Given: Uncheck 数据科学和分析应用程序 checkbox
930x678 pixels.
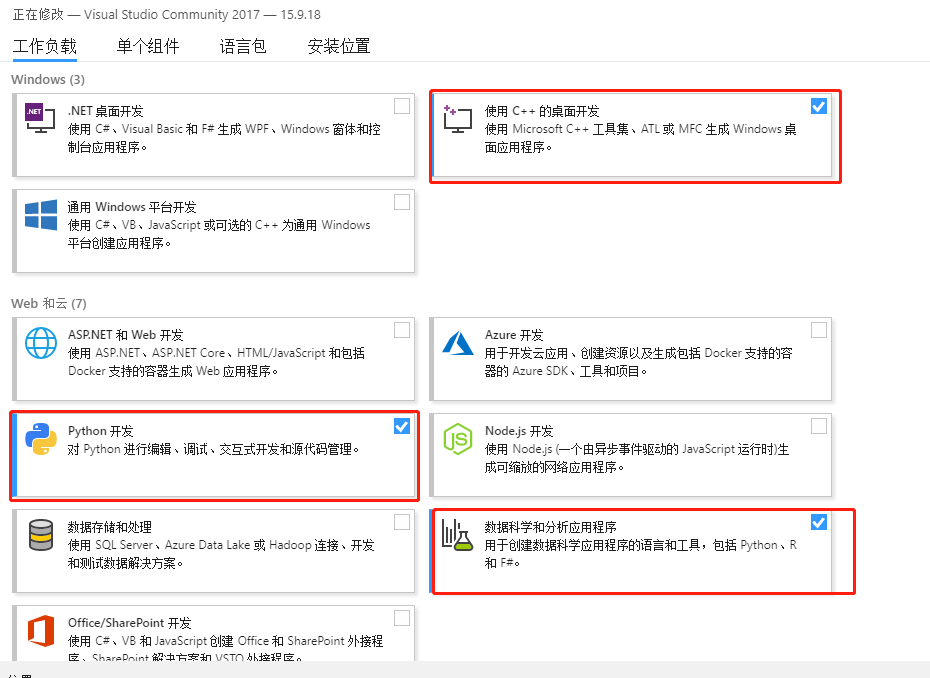Looking at the screenshot, I should pos(818,522).
